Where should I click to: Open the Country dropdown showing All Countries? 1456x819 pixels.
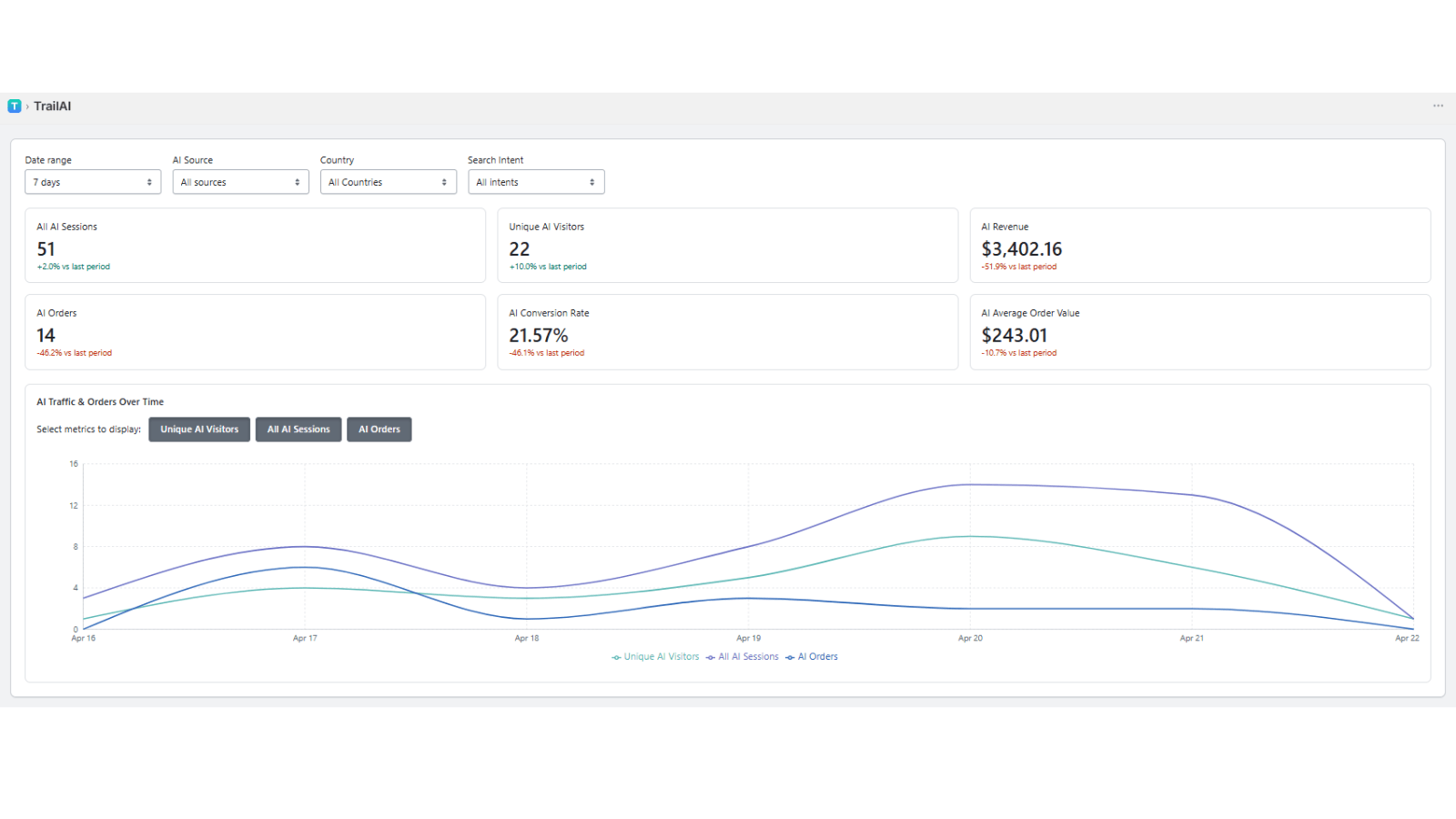click(x=389, y=182)
